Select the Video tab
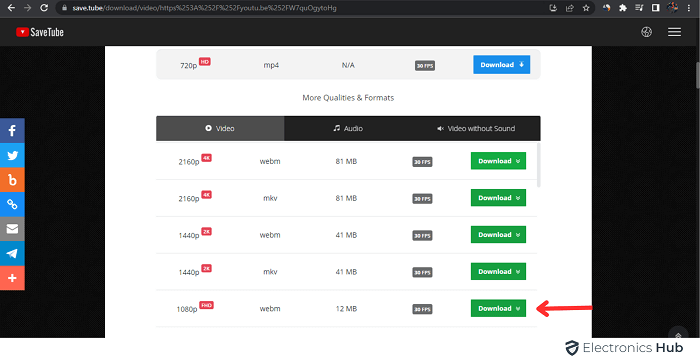This screenshot has width=700, height=361. 220,129
